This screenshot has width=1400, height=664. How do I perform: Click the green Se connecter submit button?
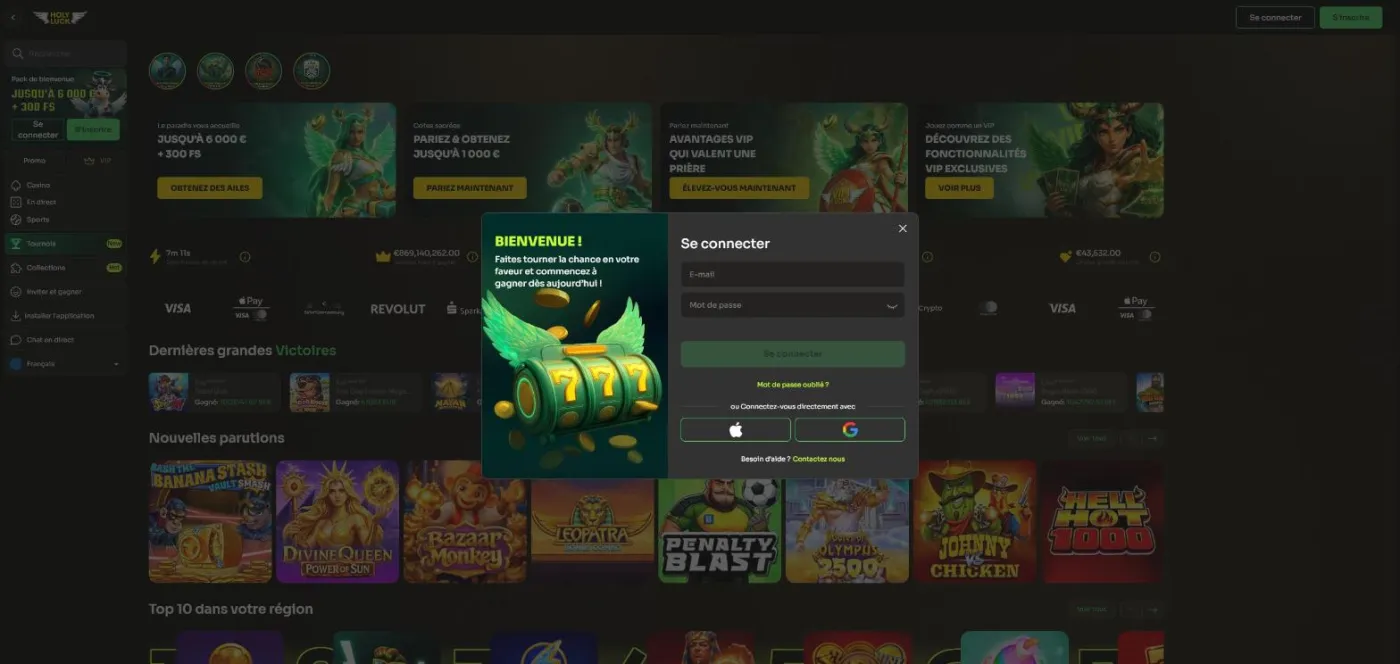pyautogui.click(x=792, y=354)
